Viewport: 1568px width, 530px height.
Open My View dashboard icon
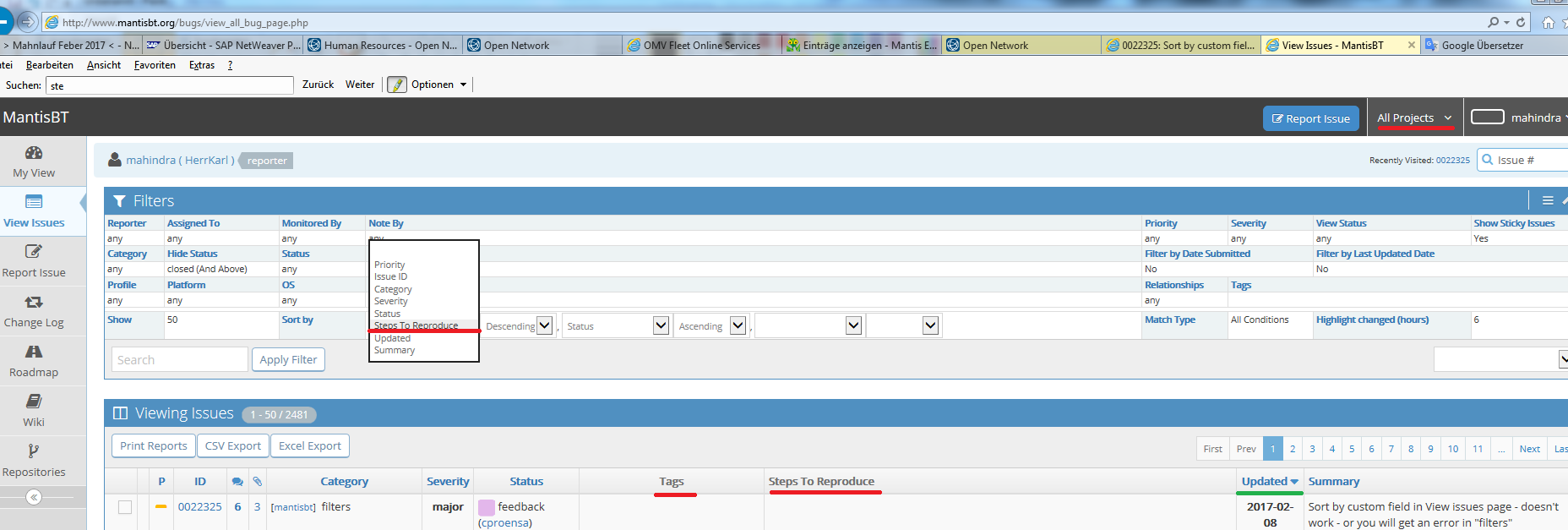[34, 153]
